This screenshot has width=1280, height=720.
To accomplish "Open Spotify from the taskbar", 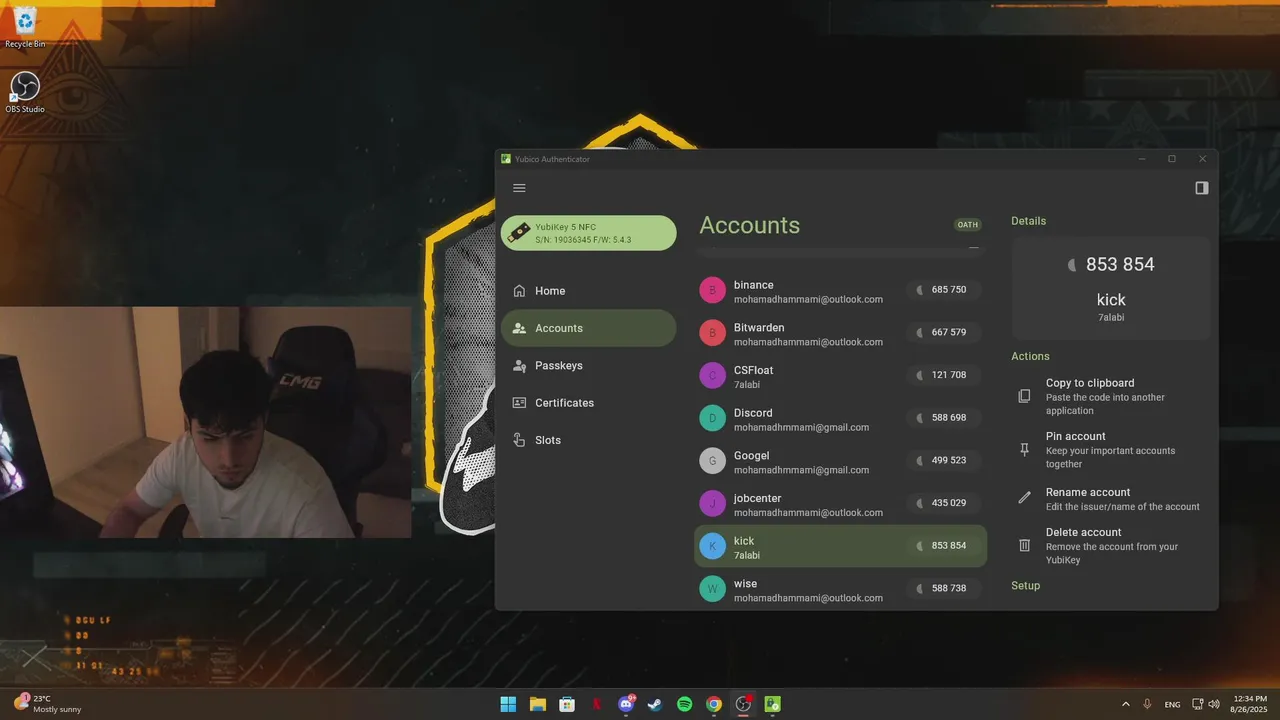I will pyautogui.click(x=684, y=704).
